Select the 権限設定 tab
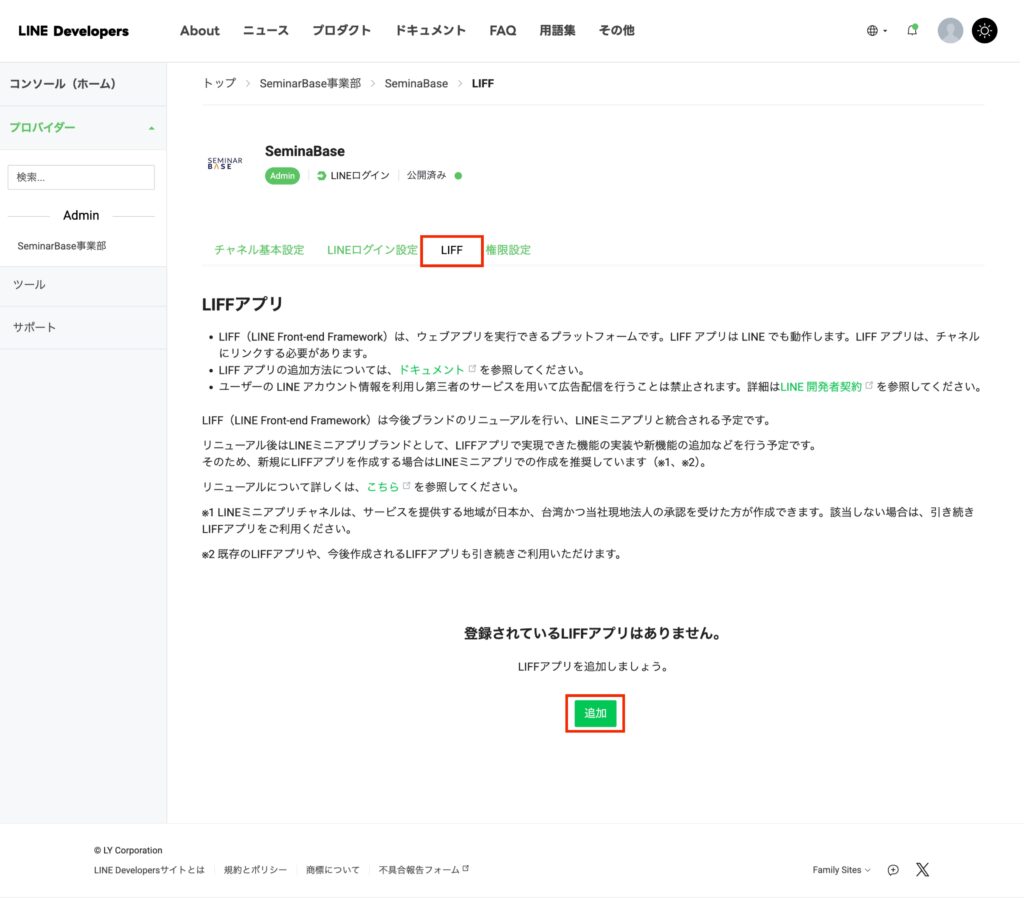Screen dimensions: 1024x898 click(508, 250)
